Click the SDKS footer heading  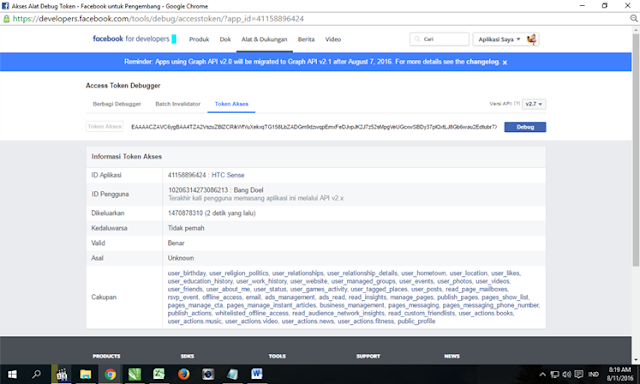pos(187,356)
